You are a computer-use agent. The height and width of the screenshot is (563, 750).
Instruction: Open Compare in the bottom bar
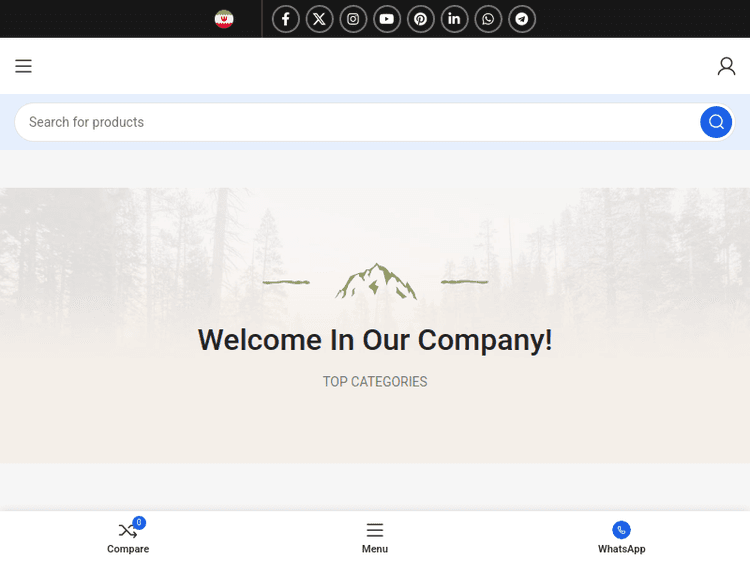(128, 538)
